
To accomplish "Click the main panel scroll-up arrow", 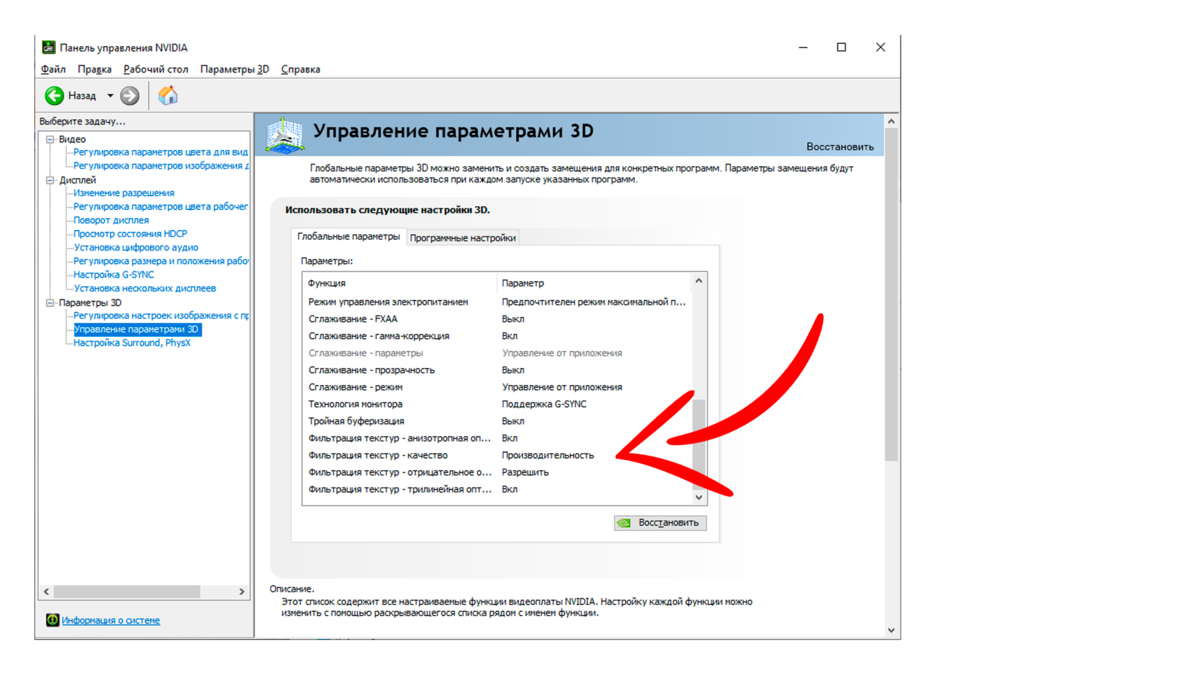I will 892,122.
